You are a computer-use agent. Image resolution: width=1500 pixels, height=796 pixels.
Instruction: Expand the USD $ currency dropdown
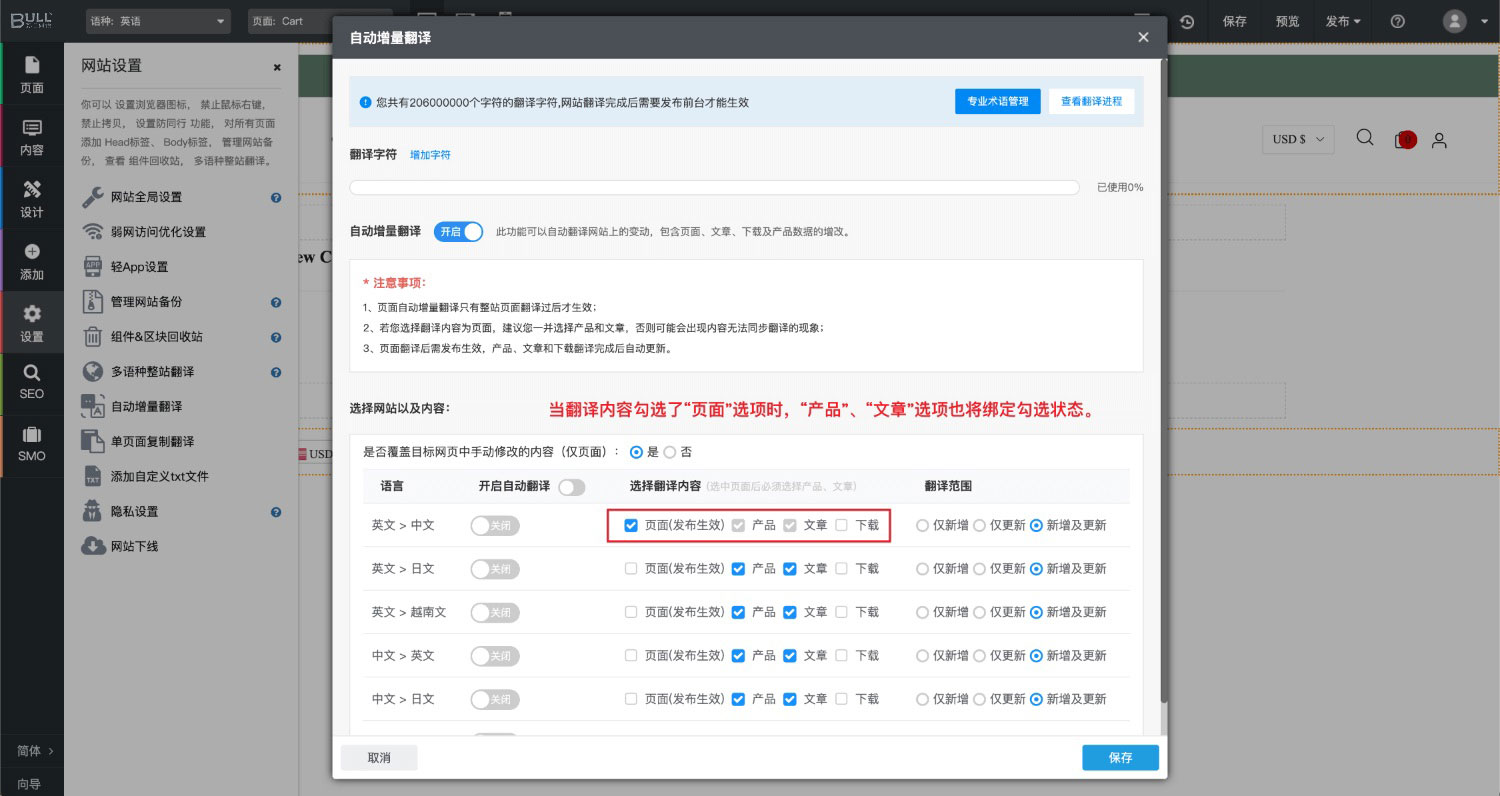[1298, 140]
